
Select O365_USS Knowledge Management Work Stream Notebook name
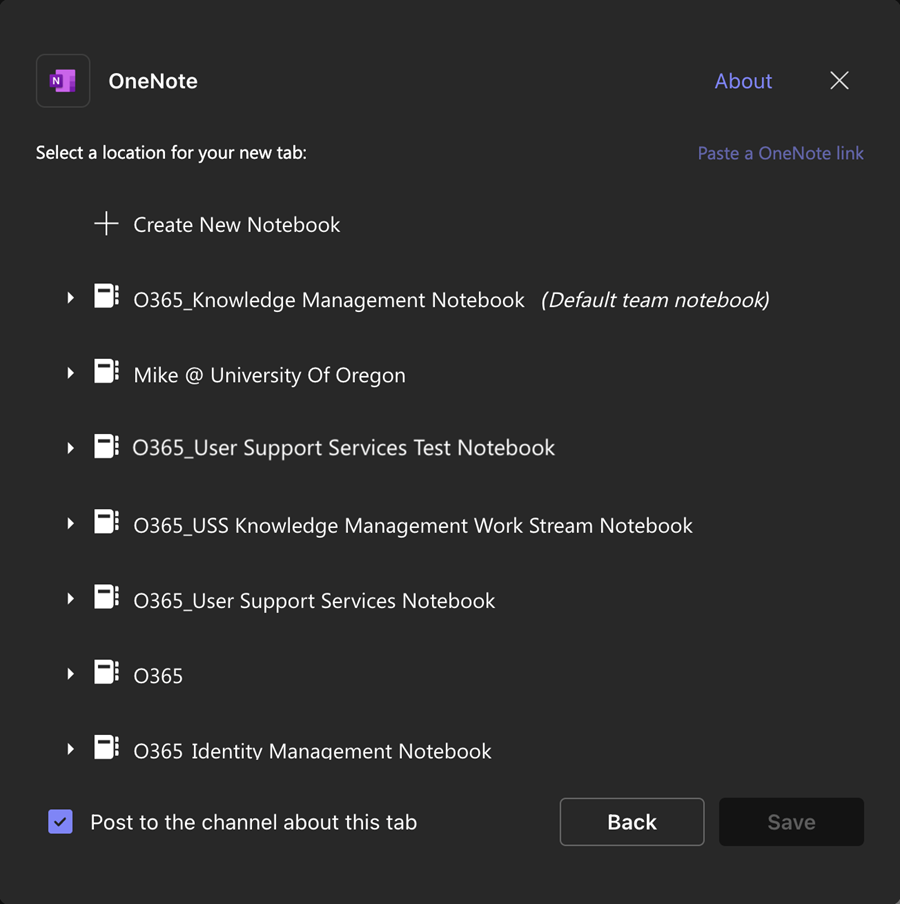click(413, 526)
